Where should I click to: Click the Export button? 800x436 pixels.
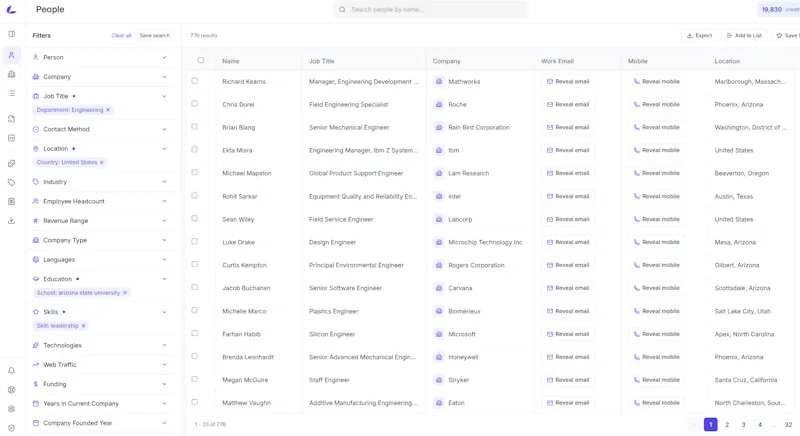699,36
